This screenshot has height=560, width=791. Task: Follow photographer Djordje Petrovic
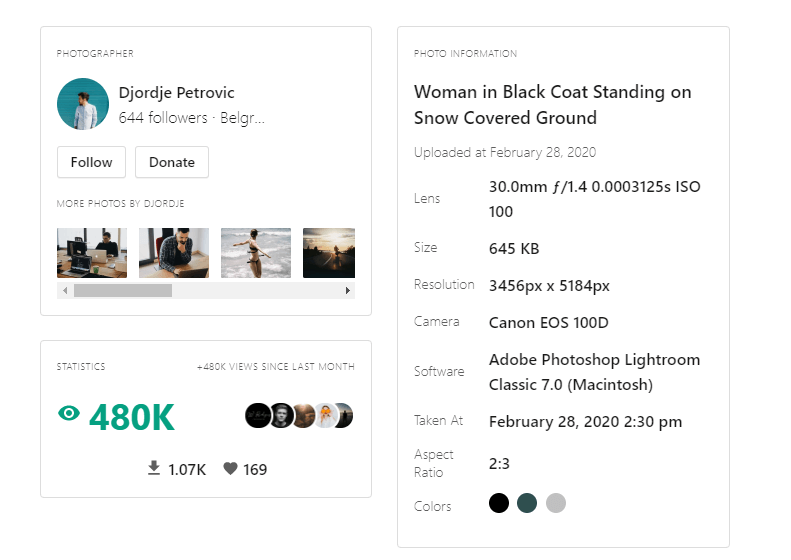[91, 162]
